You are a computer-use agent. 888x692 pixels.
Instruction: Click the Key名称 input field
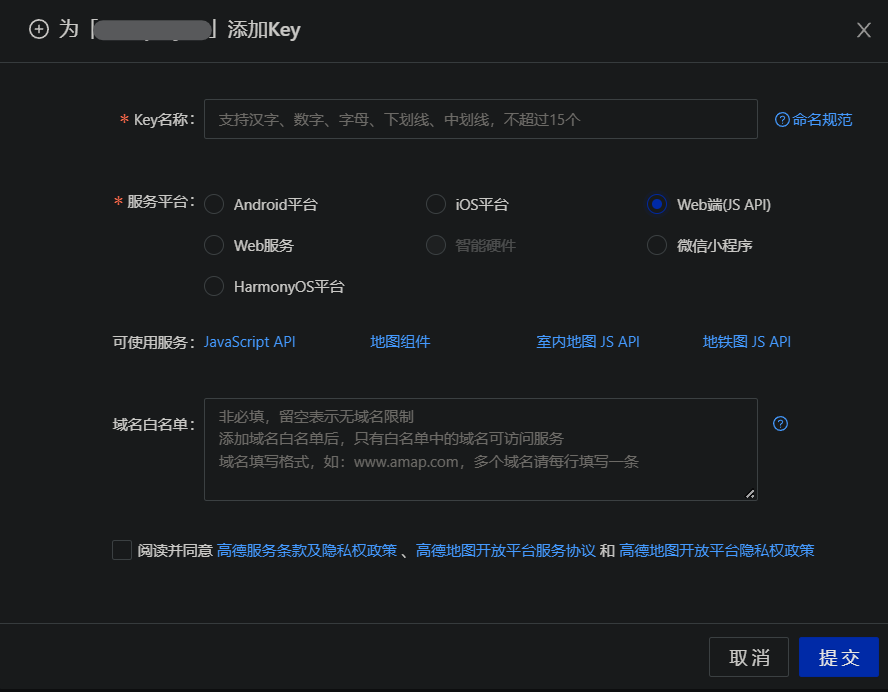click(x=480, y=119)
